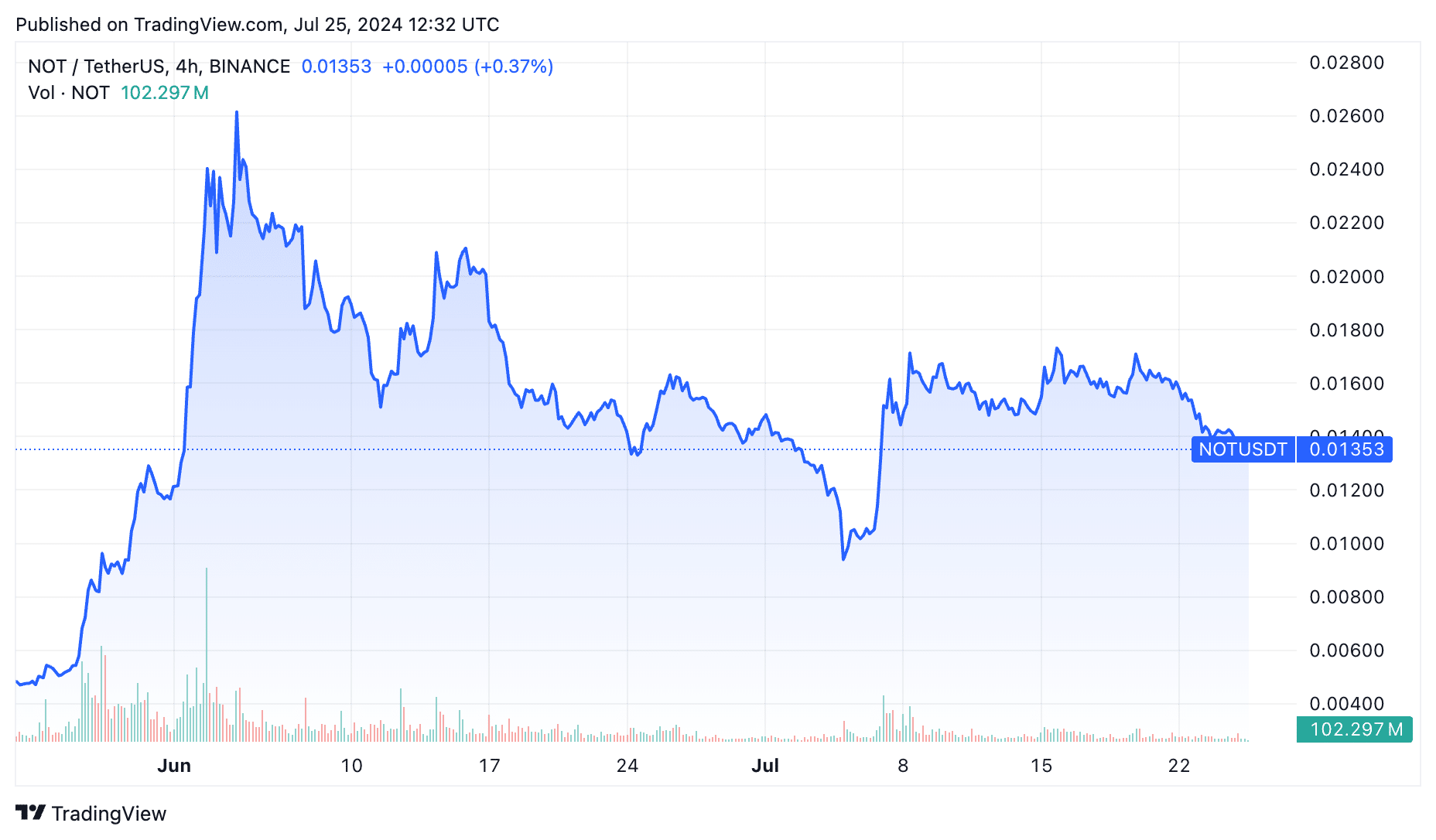Click the 0.02600 price axis label

[x=1347, y=116]
